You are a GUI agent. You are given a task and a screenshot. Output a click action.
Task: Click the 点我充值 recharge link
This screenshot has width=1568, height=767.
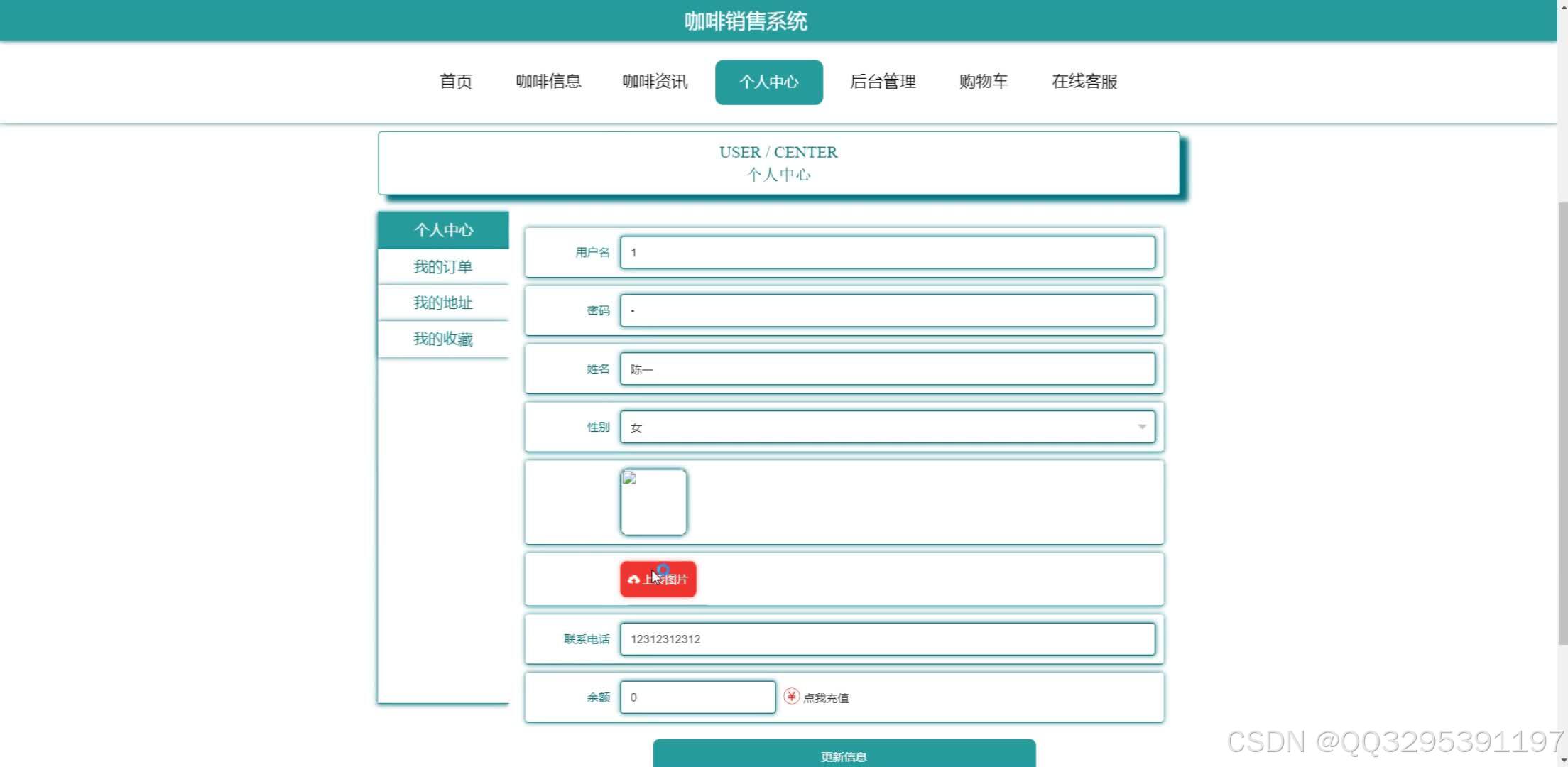pos(826,698)
